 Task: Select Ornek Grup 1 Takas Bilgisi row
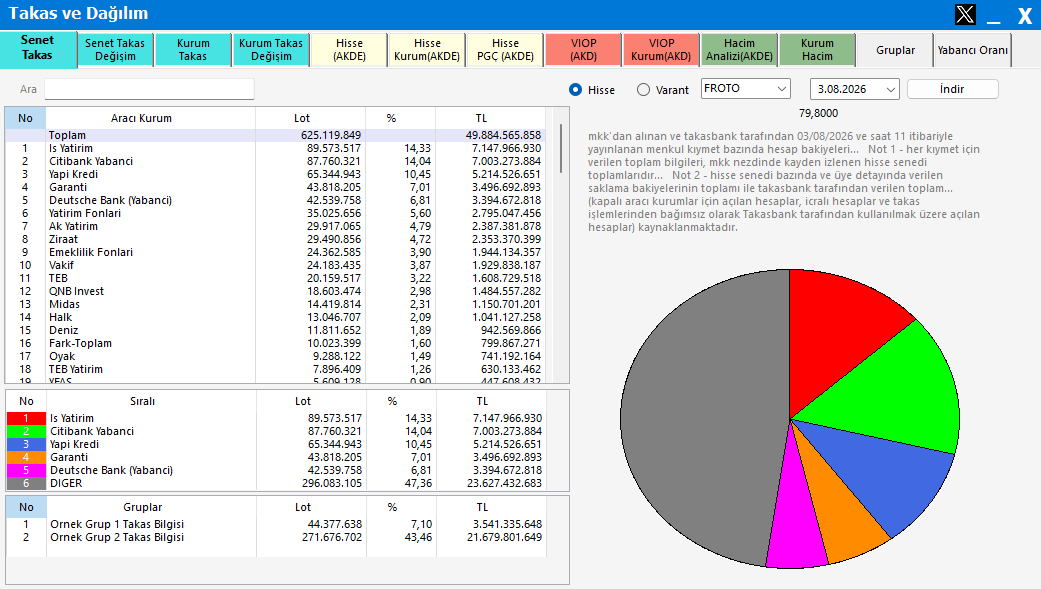[x=276, y=524]
